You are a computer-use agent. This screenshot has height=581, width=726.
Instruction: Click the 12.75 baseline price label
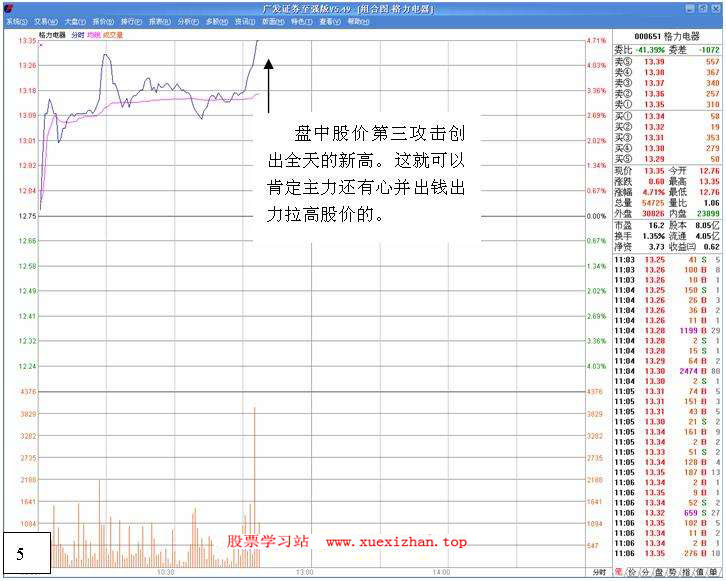tap(27, 216)
